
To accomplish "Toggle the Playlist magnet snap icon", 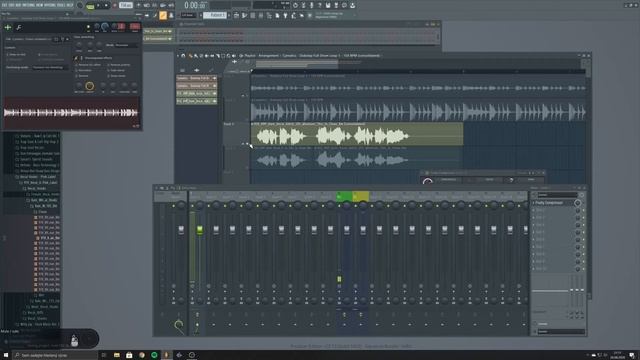I will (x=183, y=56).
